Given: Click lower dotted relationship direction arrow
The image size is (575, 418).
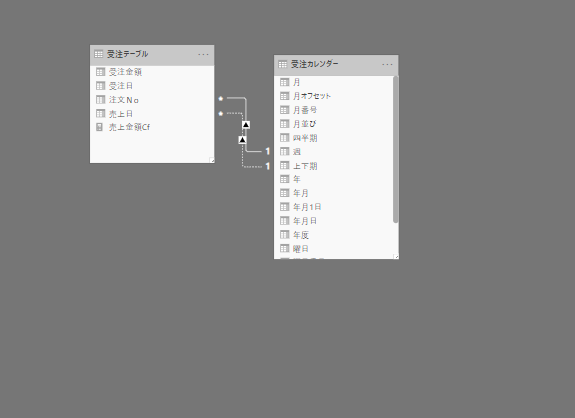Looking at the screenshot, I should 242,140.
